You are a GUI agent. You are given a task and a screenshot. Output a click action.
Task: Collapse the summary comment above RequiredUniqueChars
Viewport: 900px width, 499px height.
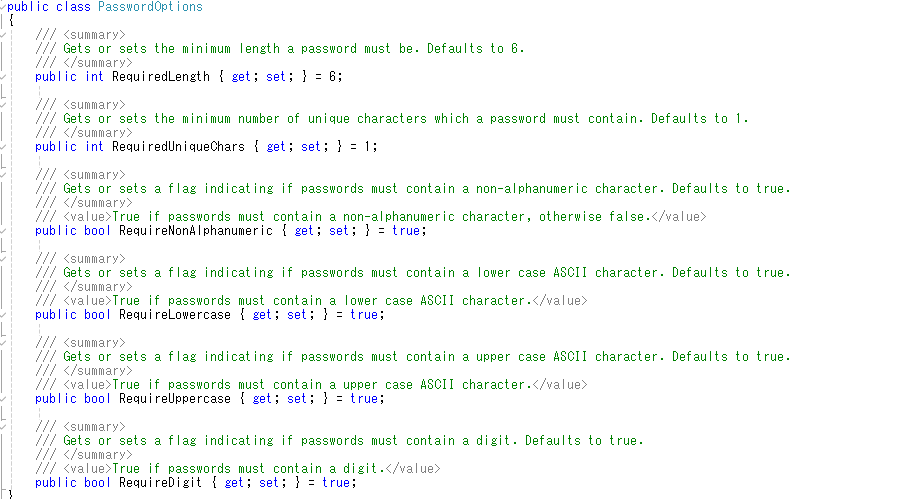click(x=3, y=105)
